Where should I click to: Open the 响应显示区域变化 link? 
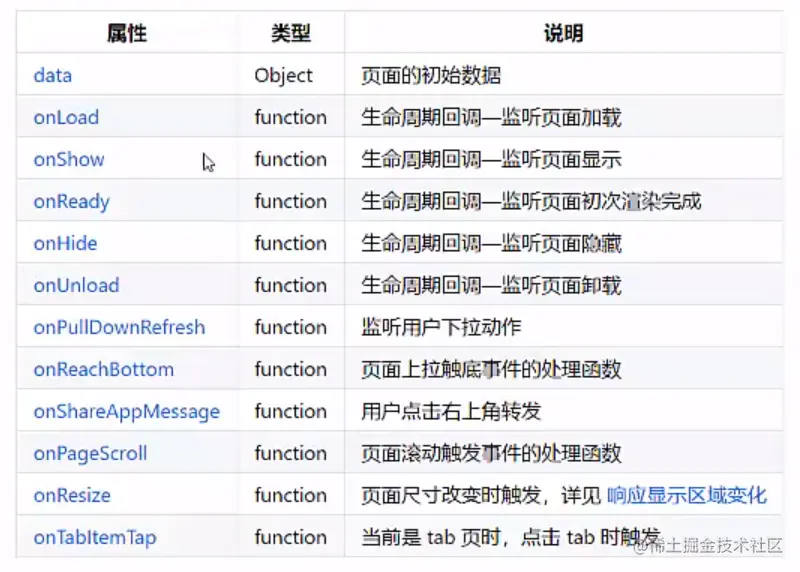point(687,495)
